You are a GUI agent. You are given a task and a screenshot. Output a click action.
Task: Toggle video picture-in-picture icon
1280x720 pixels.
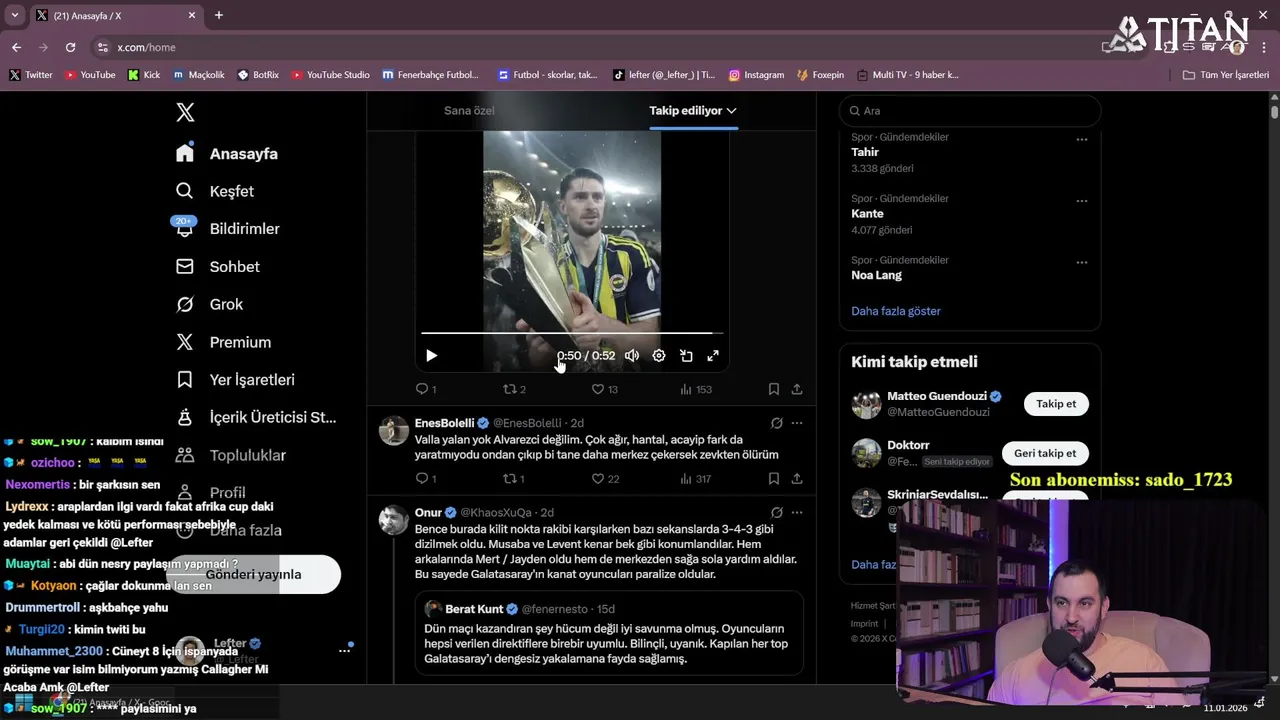pyautogui.click(x=686, y=356)
